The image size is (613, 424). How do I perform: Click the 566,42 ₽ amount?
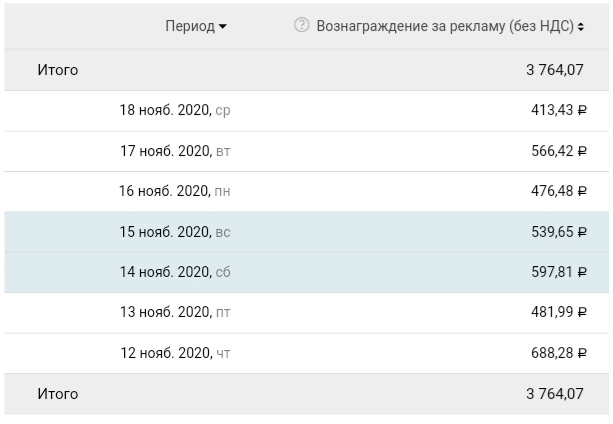pos(558,151)
